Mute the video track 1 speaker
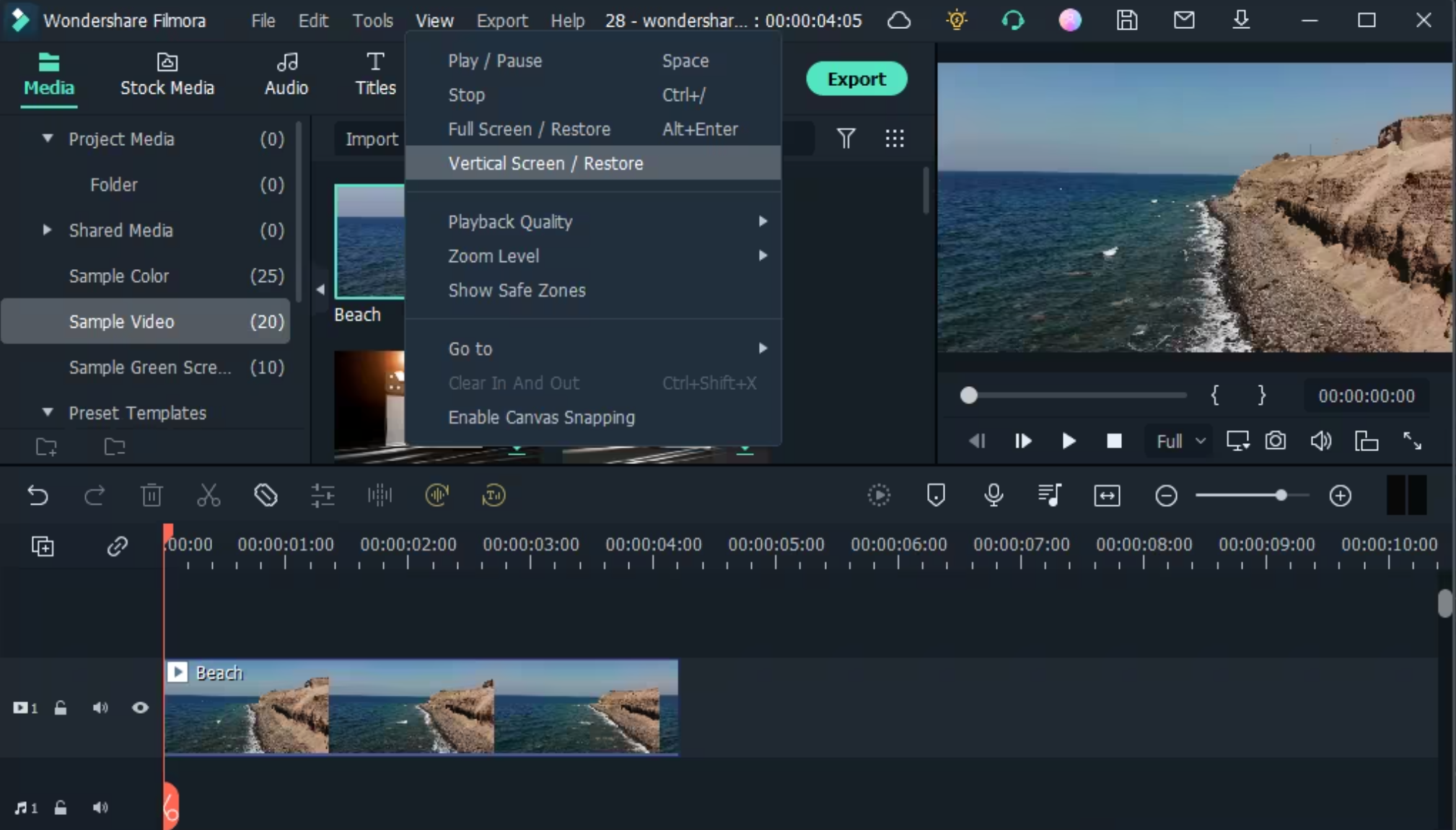The height and width of the screenshot is (830, 1456). 100,708
